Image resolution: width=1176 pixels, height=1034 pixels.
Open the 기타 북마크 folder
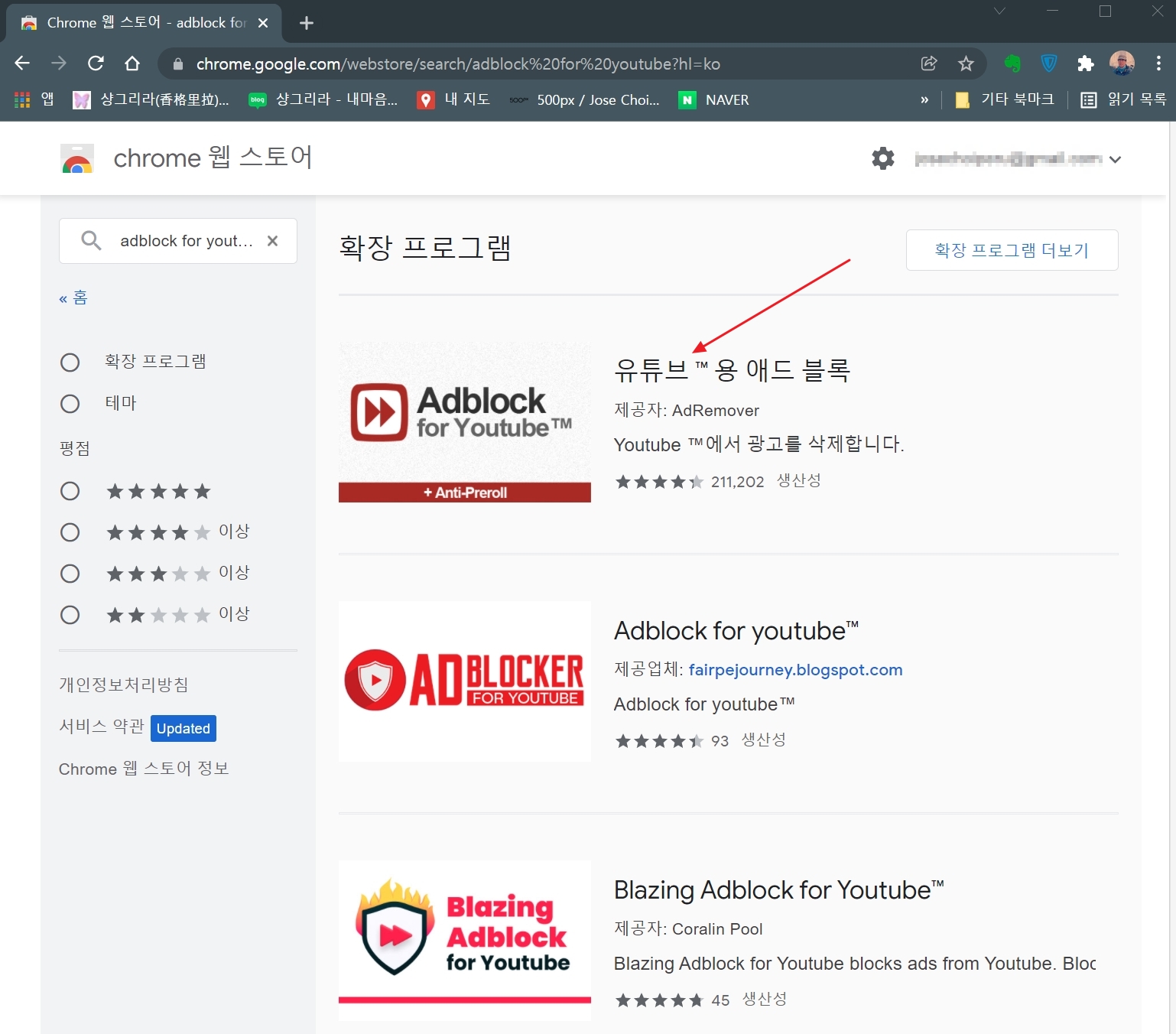(1005, 99)
